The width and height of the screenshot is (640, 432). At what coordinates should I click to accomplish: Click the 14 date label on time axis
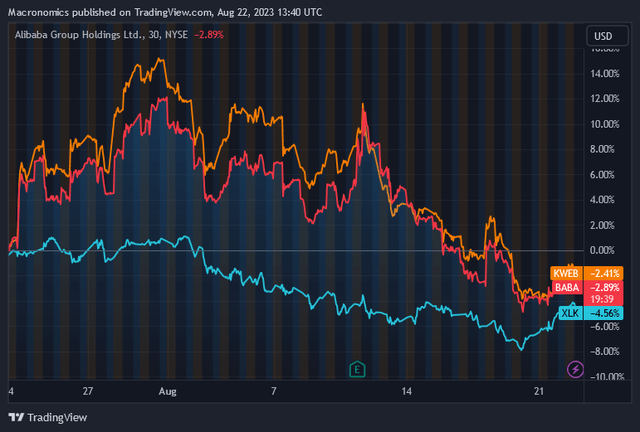point(407,391)
